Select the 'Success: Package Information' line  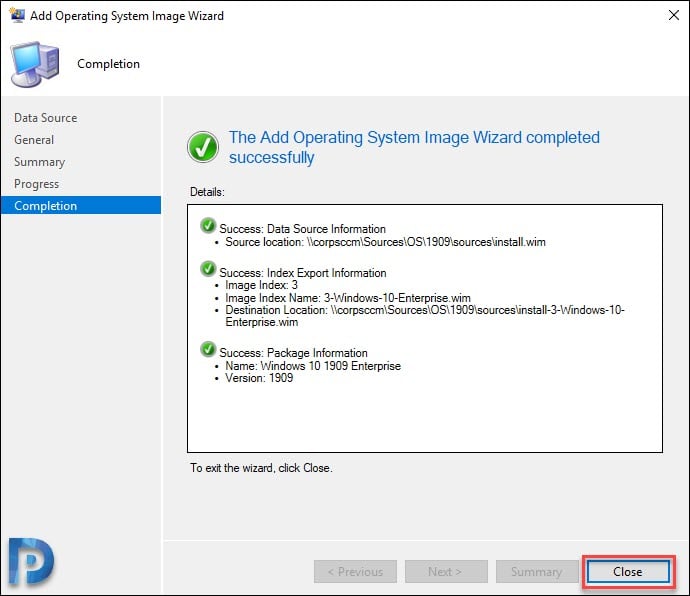pos(294,353)
